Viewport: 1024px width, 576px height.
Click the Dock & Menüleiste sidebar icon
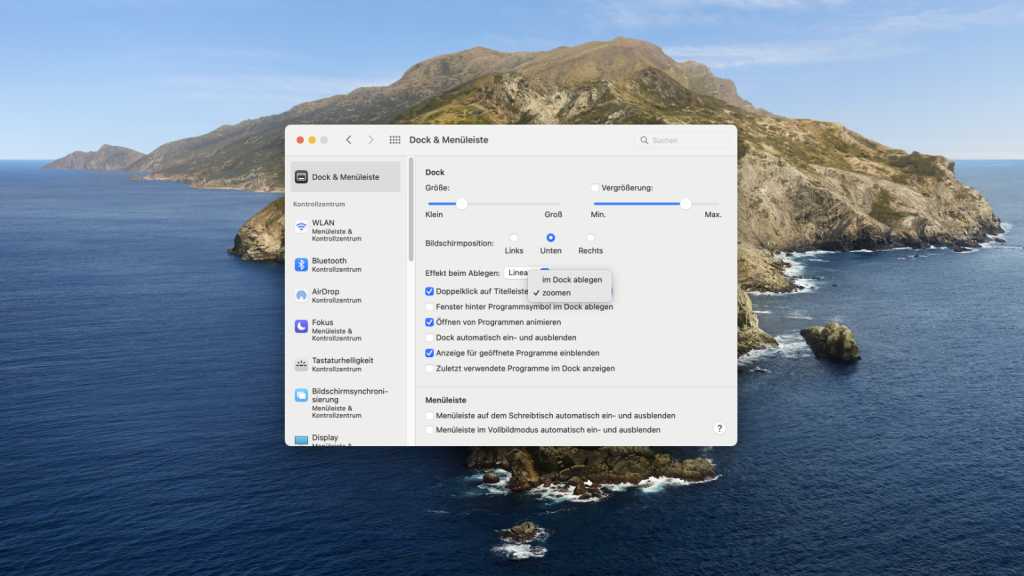click(301, 177)
